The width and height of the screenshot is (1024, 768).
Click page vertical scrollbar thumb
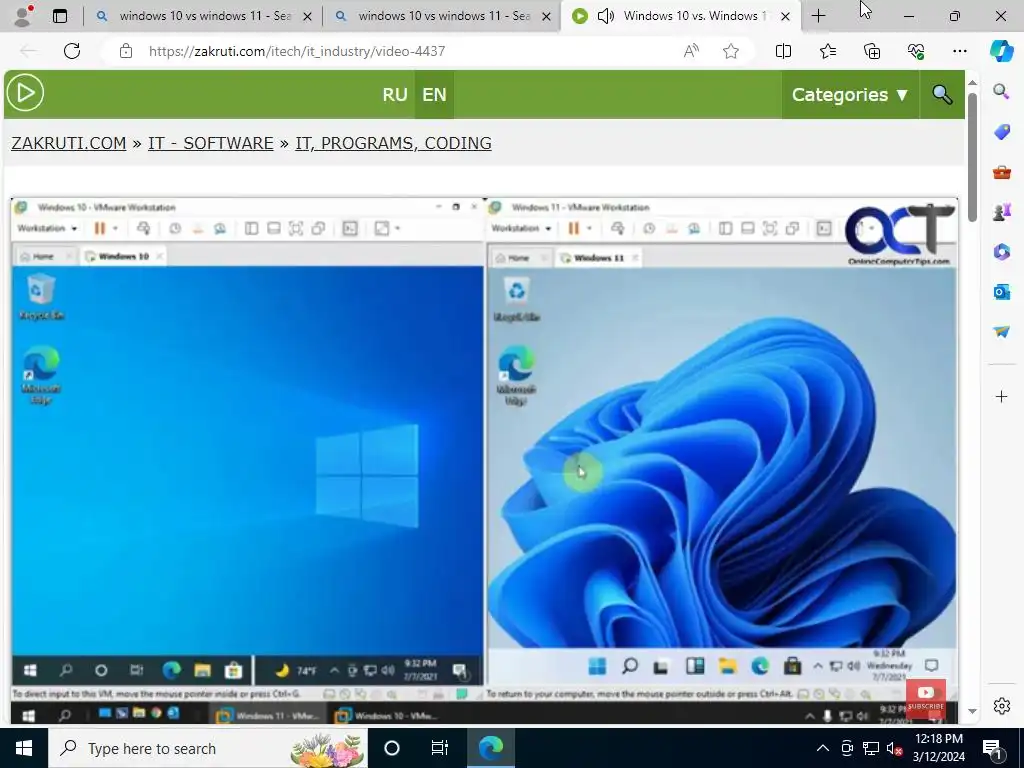point(972,157)
